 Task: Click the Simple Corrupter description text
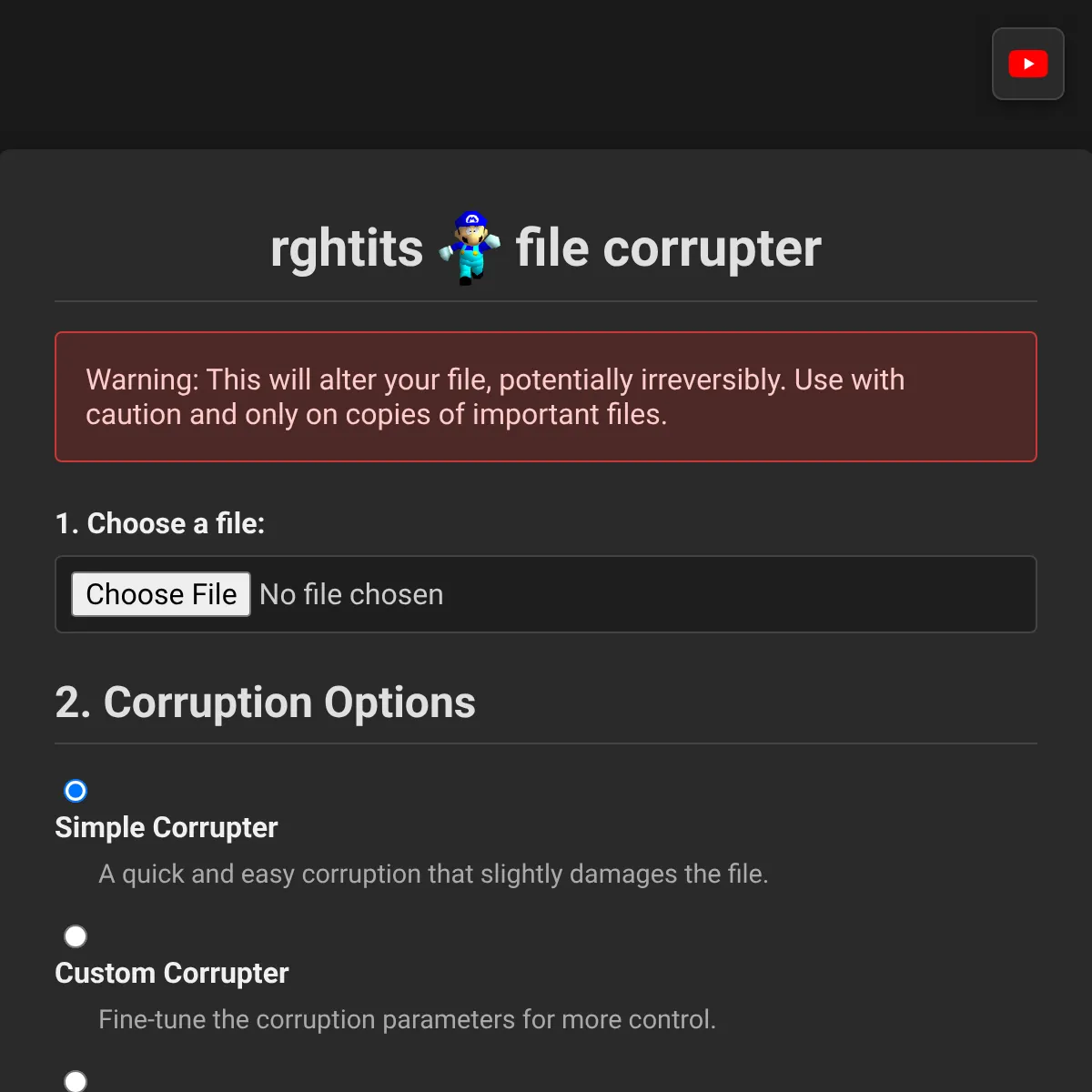(433, 874)
